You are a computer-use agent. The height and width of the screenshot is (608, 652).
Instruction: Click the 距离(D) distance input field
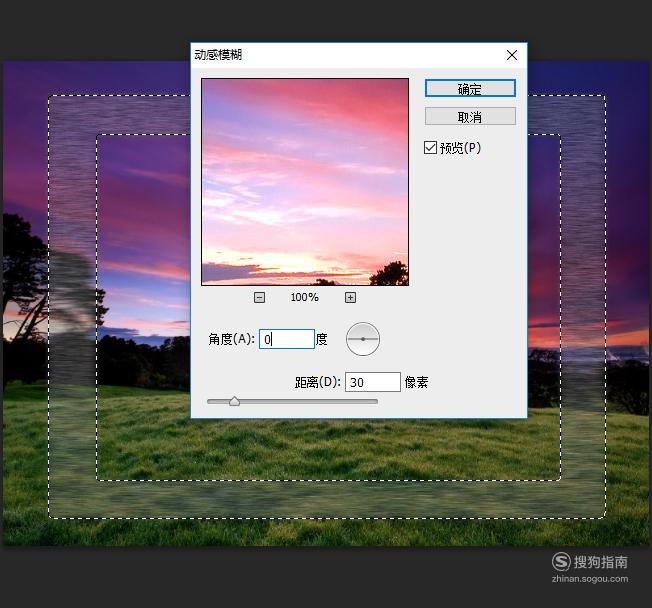pos(373,382)
